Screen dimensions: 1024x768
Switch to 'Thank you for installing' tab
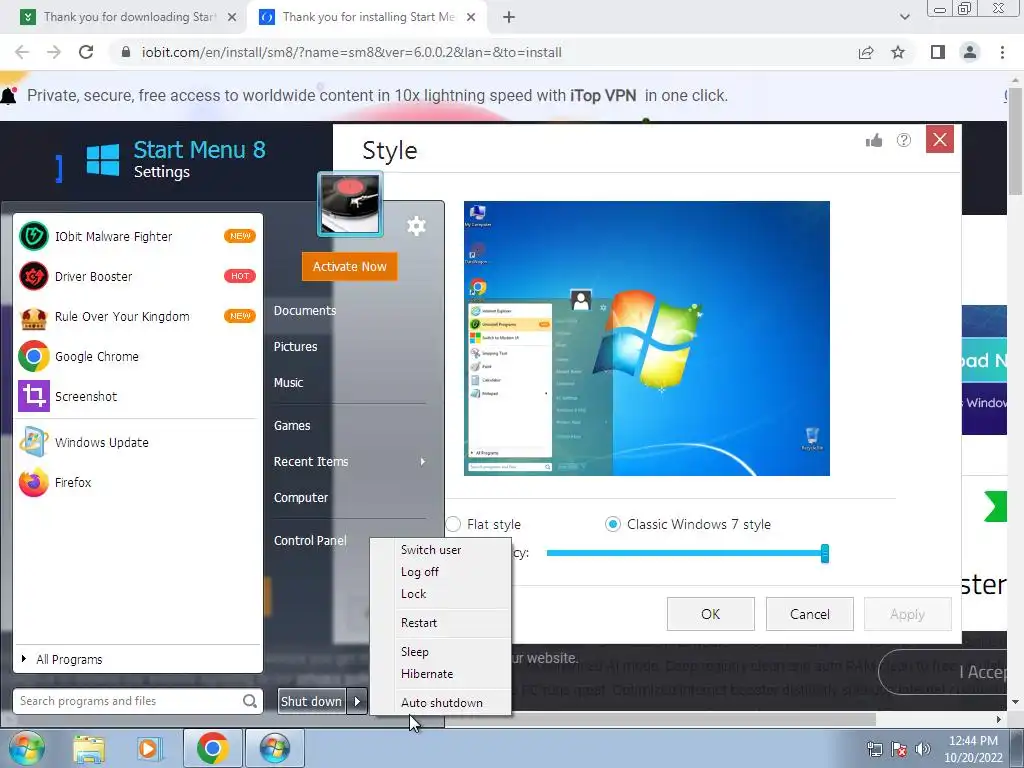click(367, 17)
